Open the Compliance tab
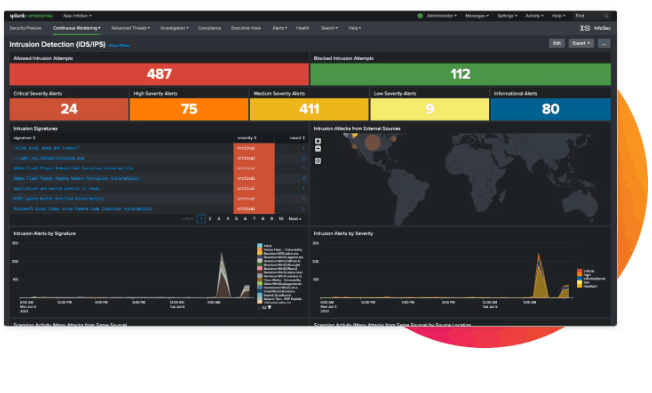Viewport: 652px width, 393px height. coord(209,28)
